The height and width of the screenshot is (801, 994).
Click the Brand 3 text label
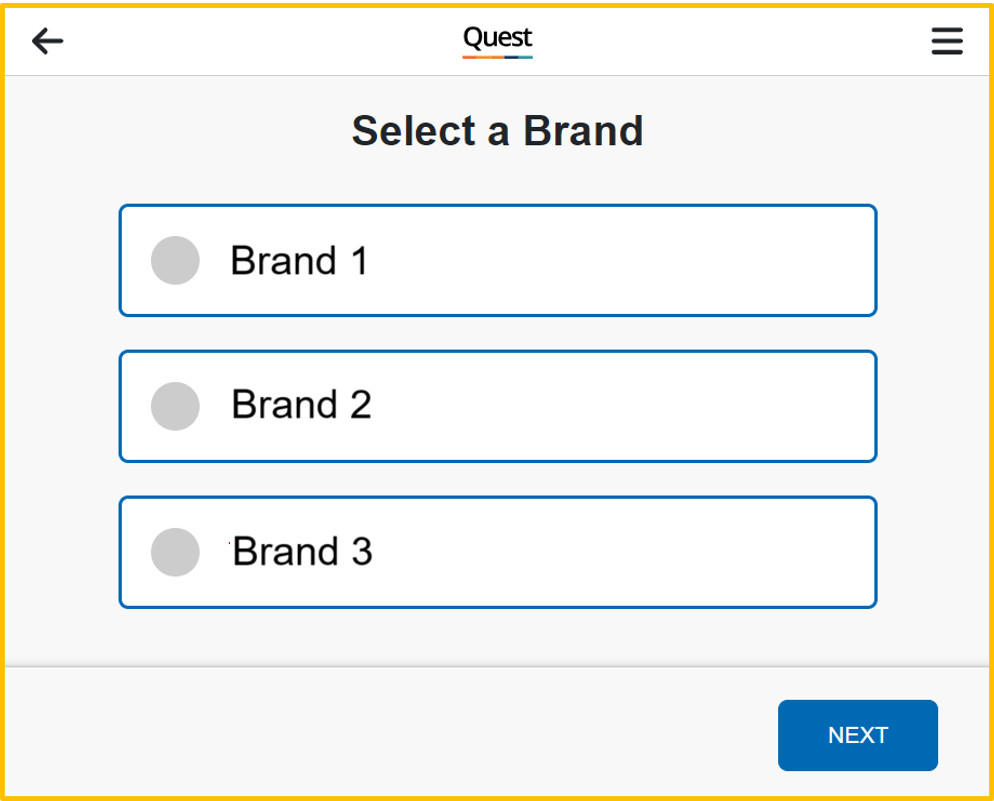[302, 551]
